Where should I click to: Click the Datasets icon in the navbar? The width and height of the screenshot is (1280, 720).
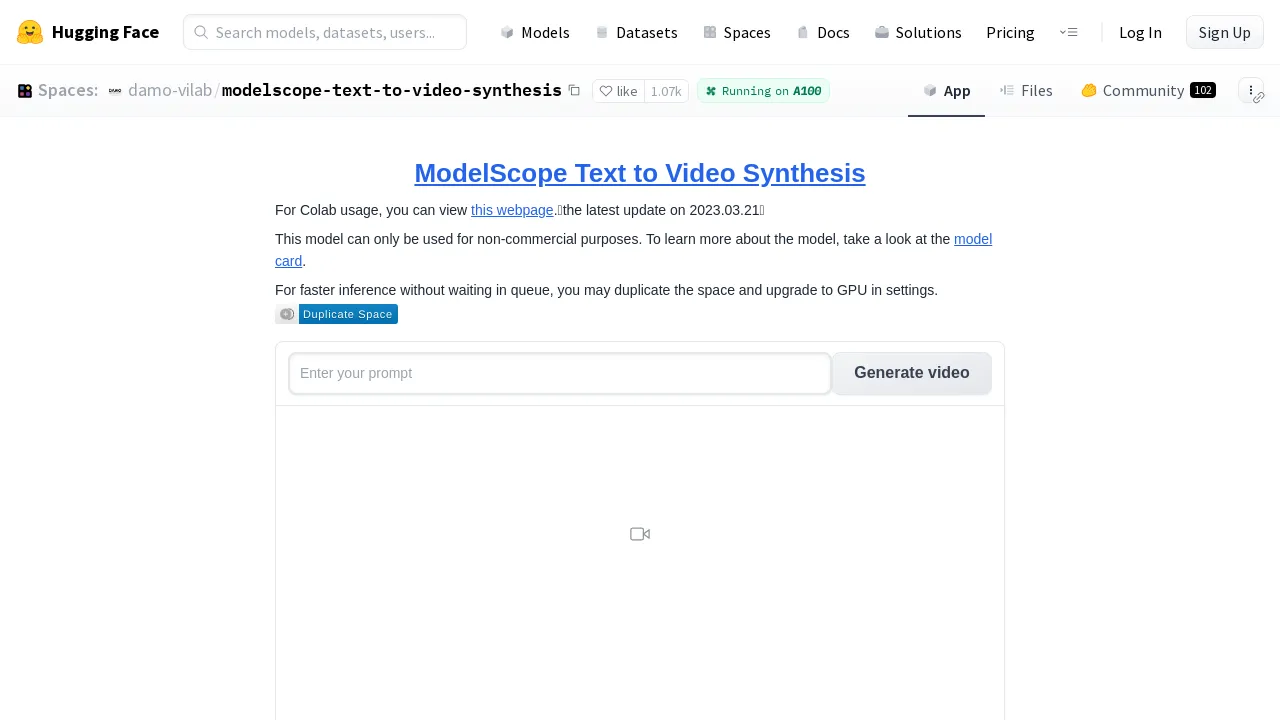click(603, 32)
